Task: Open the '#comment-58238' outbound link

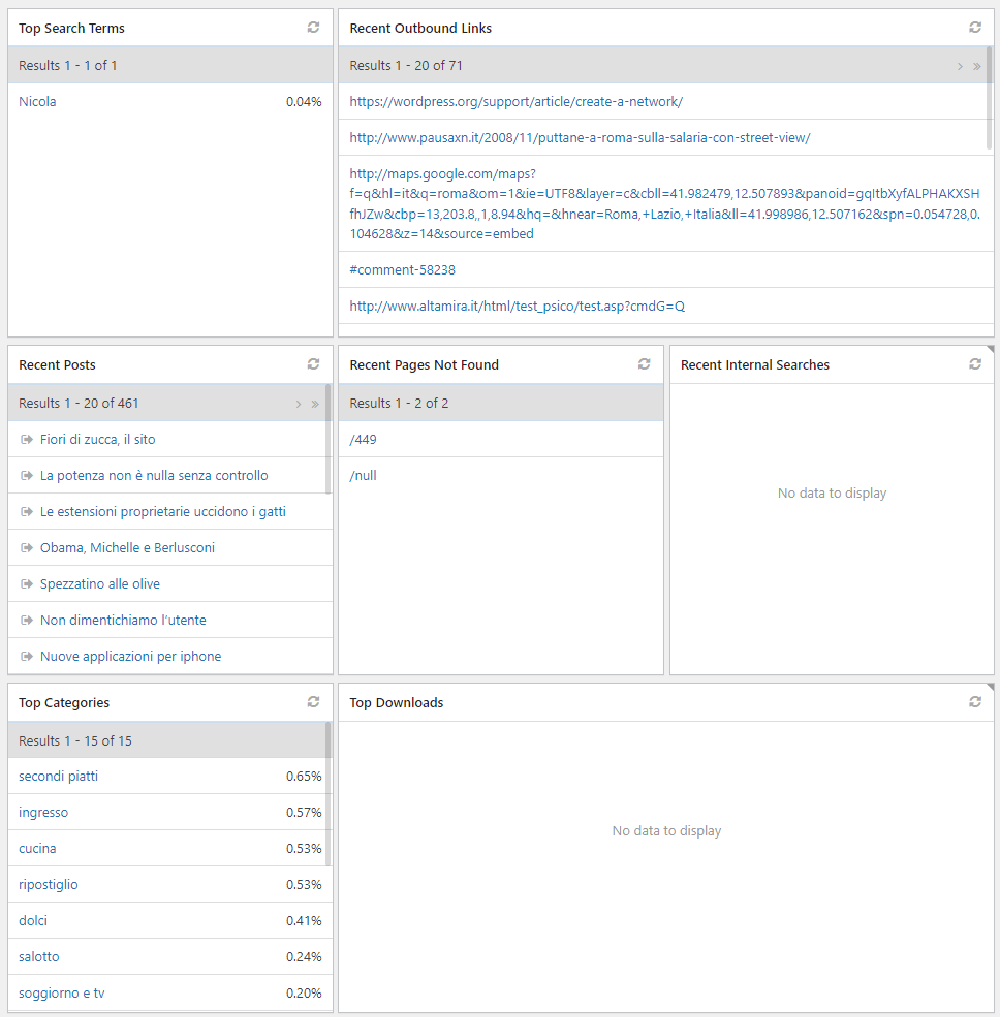Action: click(x=402, y=269)
